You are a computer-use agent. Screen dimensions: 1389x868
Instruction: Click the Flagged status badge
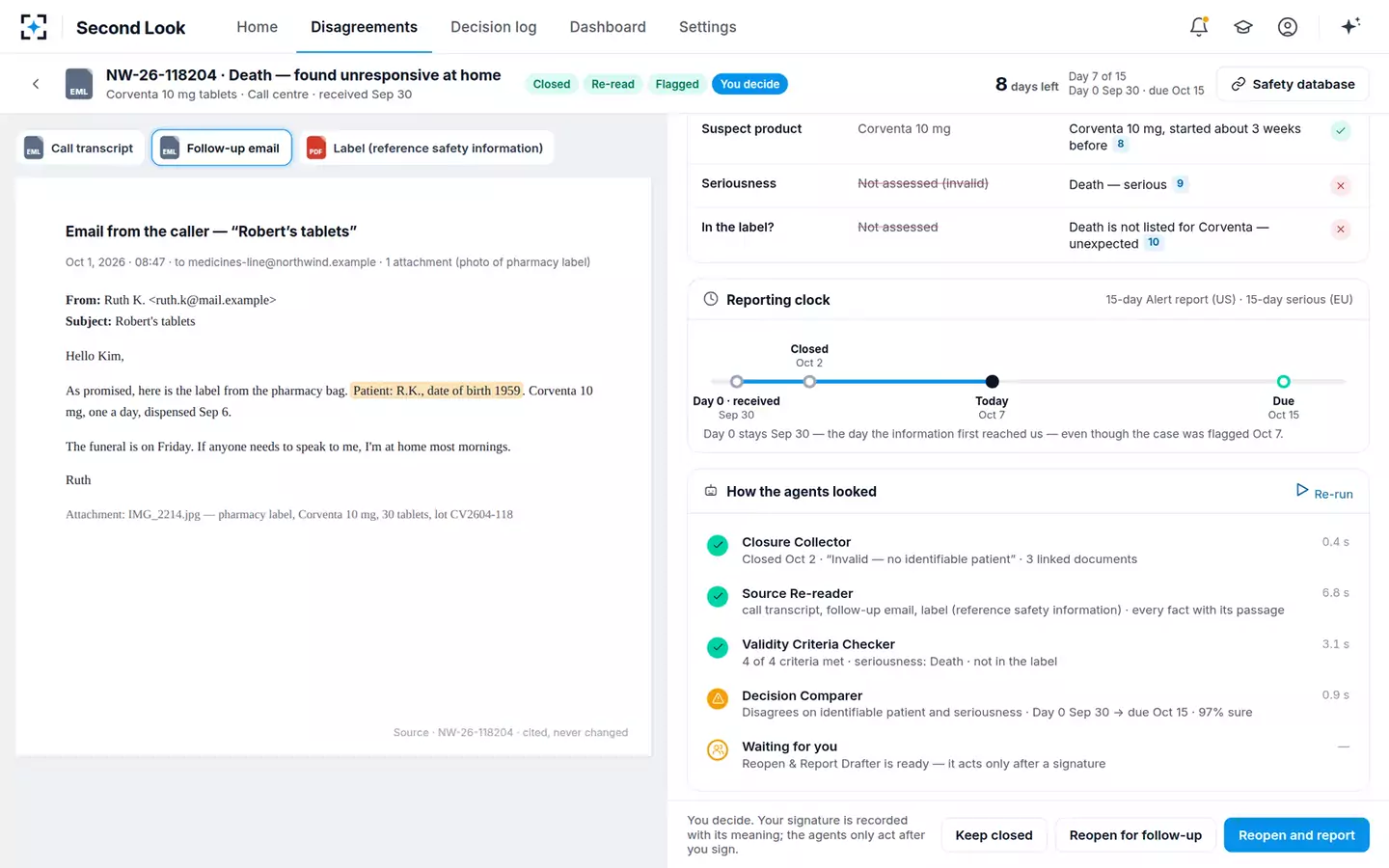pyautogui.click(x=677, y=84)
